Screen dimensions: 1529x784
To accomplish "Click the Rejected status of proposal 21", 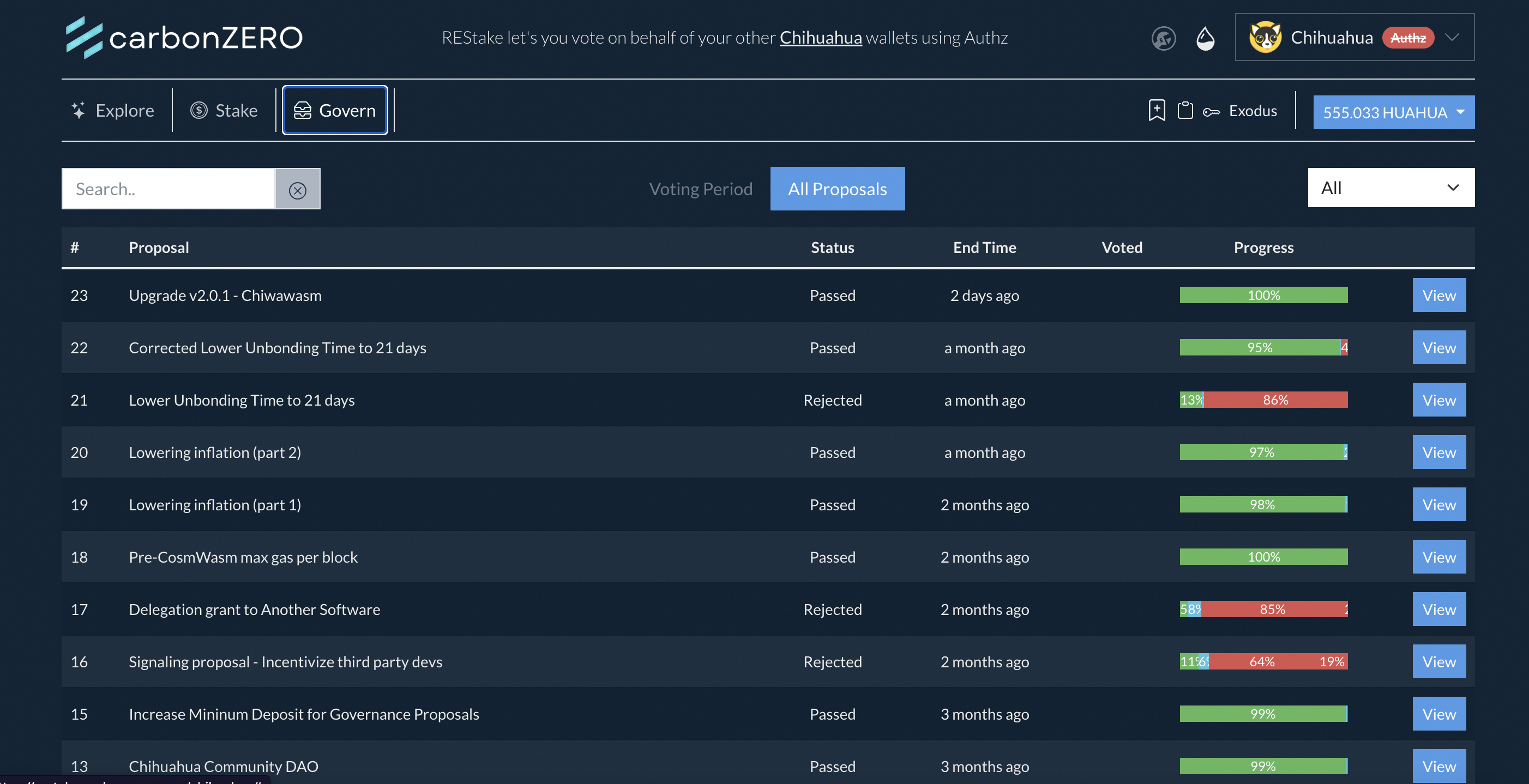I will (x=832, y=400).
